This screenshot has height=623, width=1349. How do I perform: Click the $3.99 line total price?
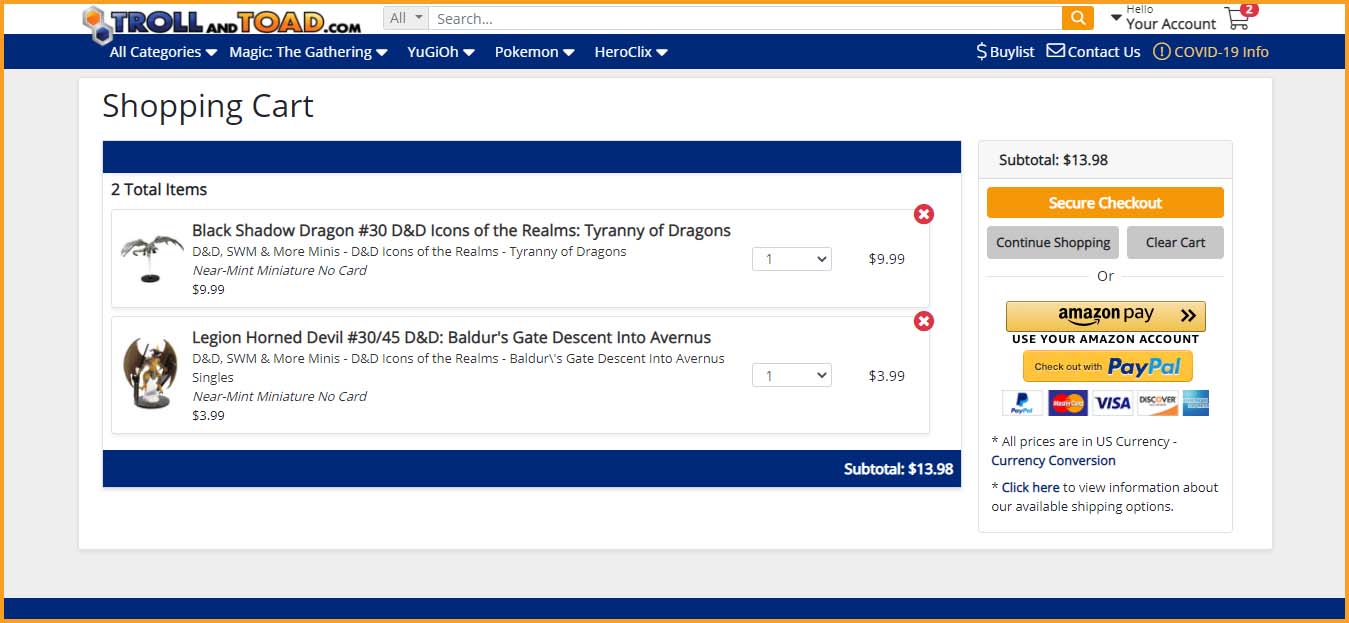[886, 376]
